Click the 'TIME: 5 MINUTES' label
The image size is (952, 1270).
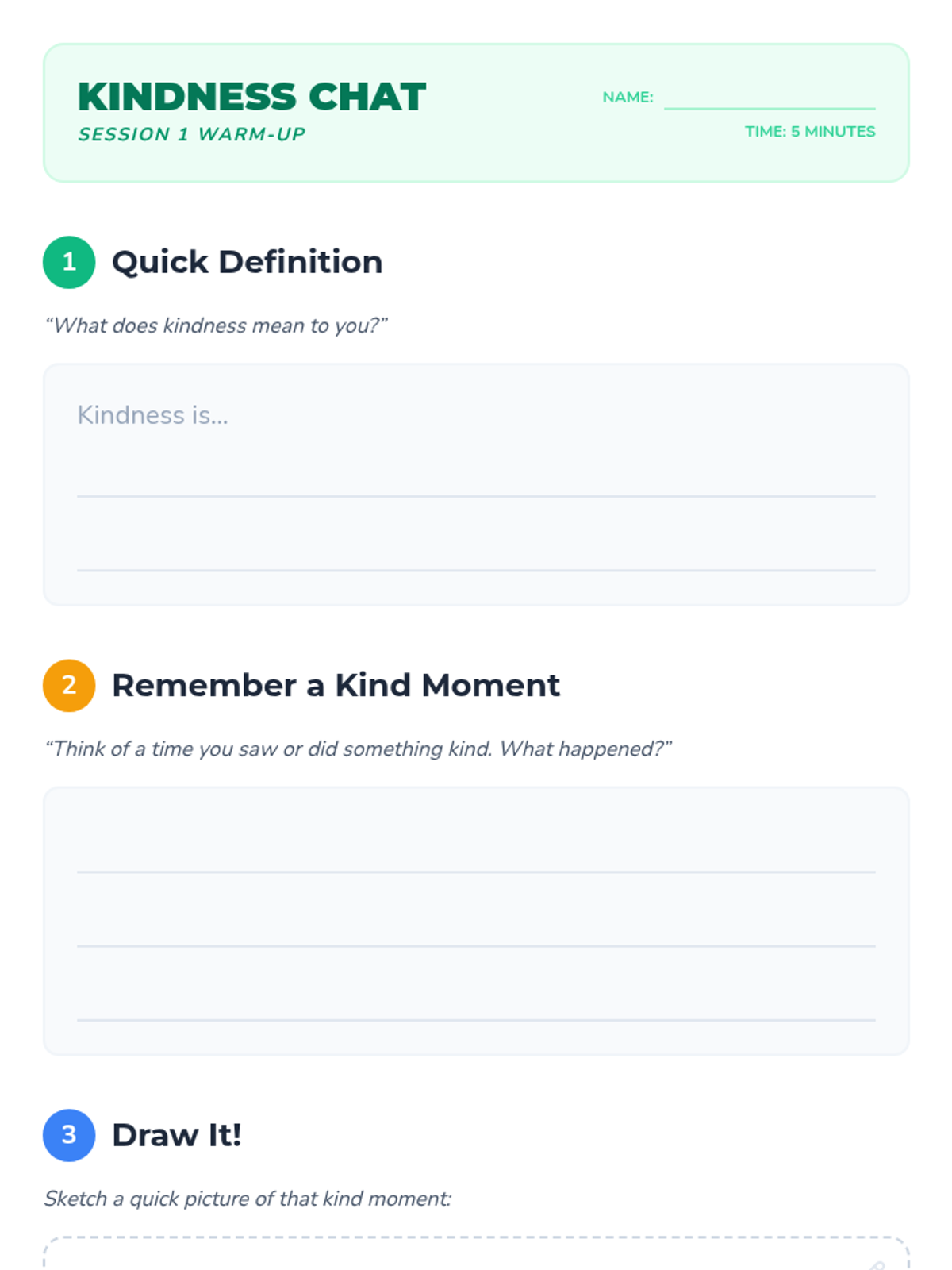coord(810,132)
